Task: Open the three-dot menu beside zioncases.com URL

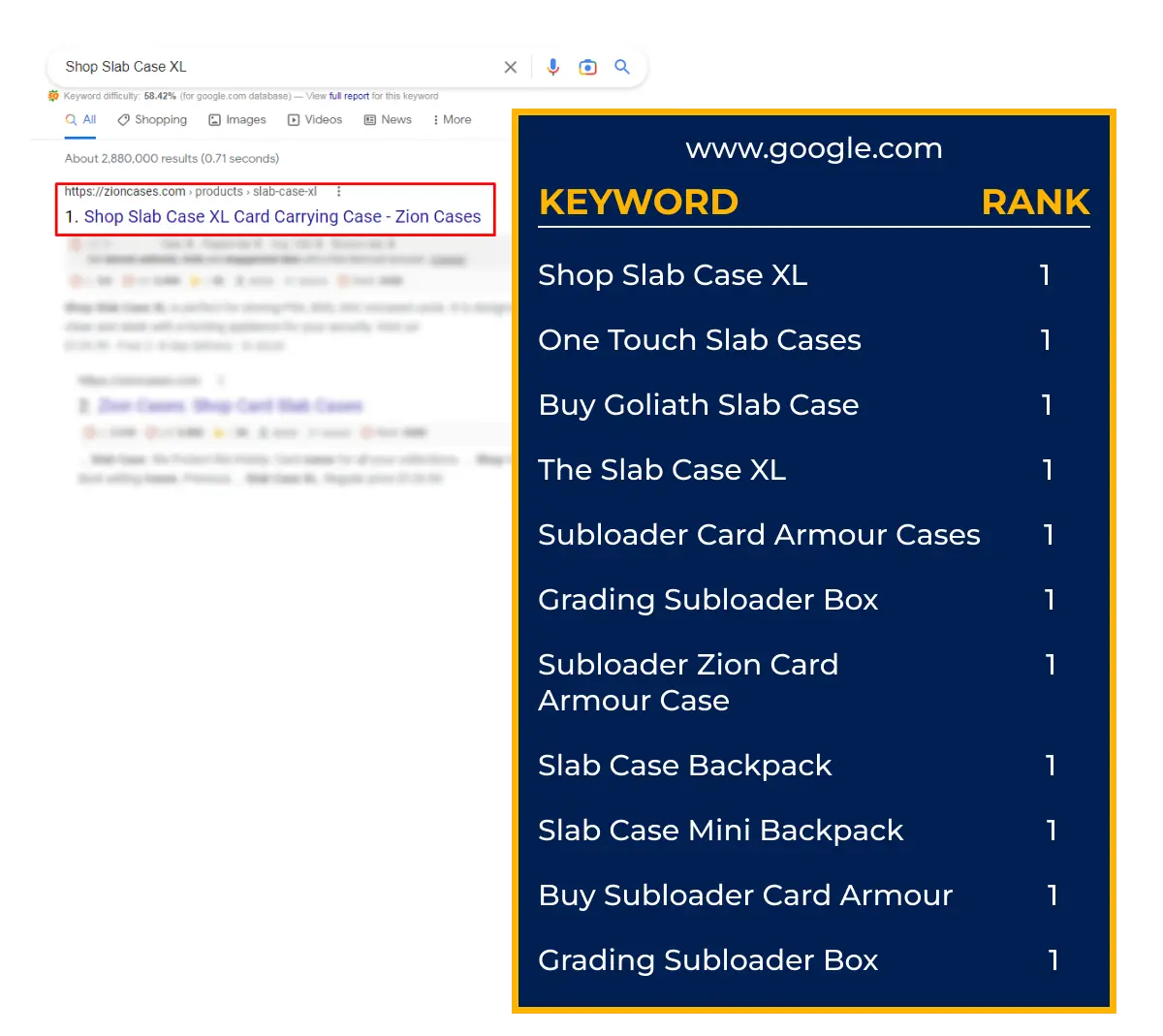Action: [x=338, y=192]
